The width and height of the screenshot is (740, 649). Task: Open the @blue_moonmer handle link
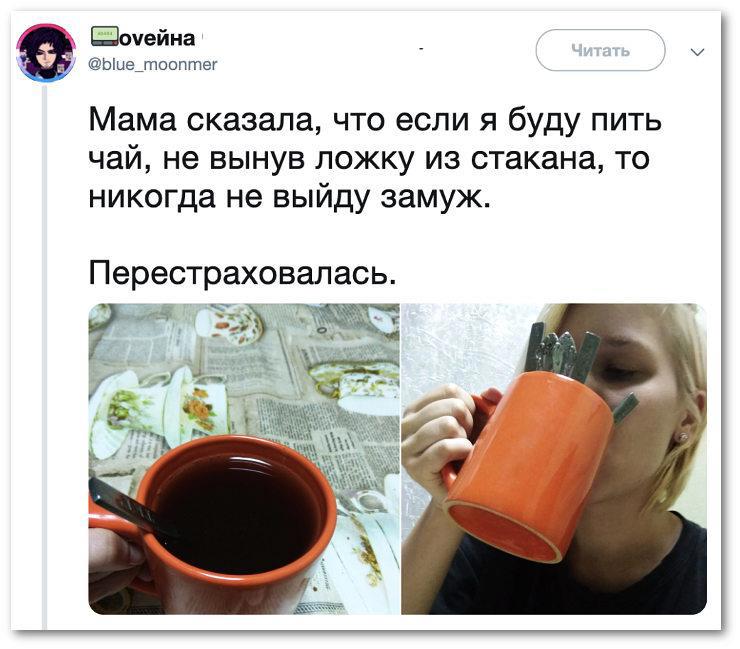tap(153, 64)
